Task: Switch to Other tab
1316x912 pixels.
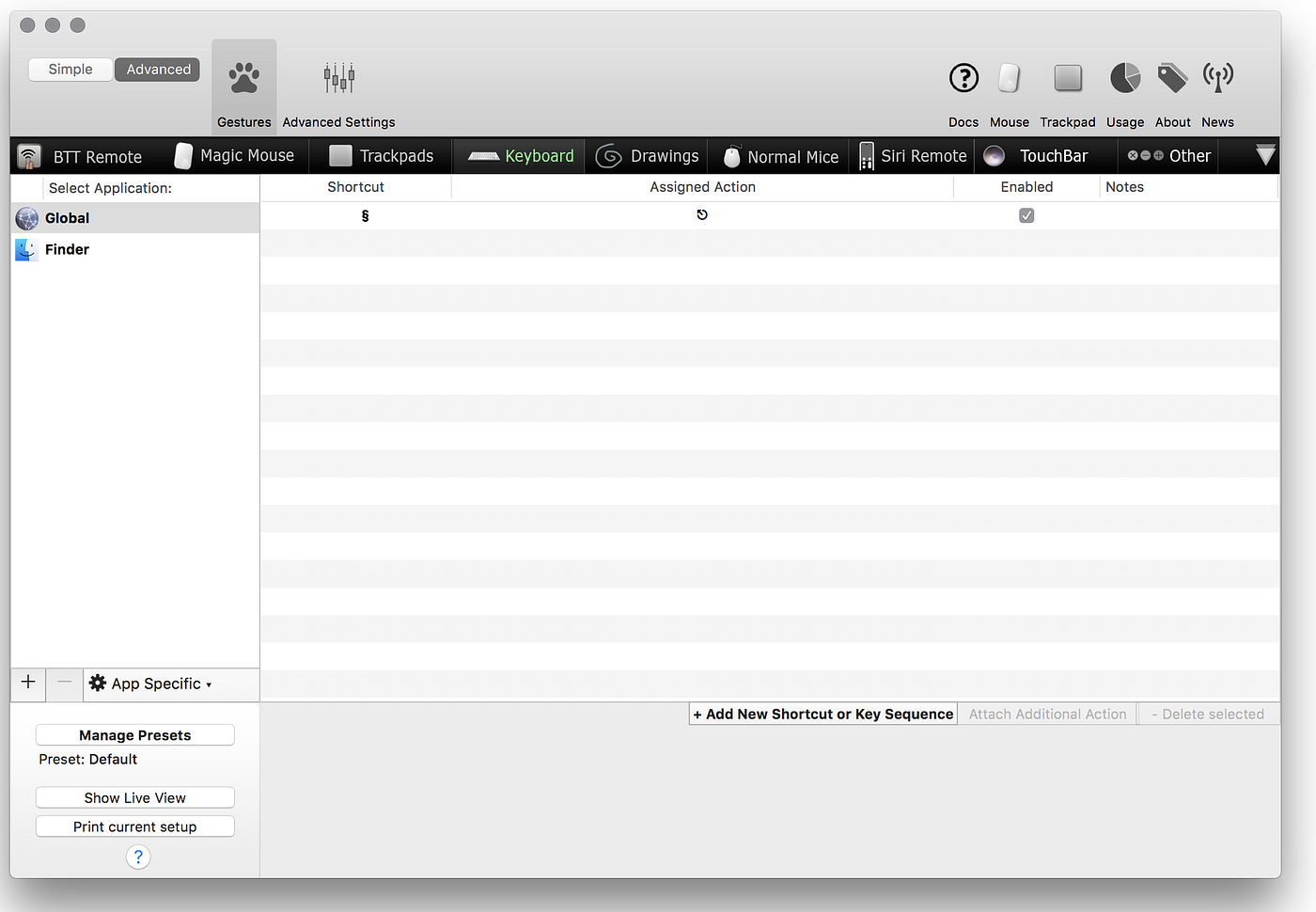Action: point(1169,156)
